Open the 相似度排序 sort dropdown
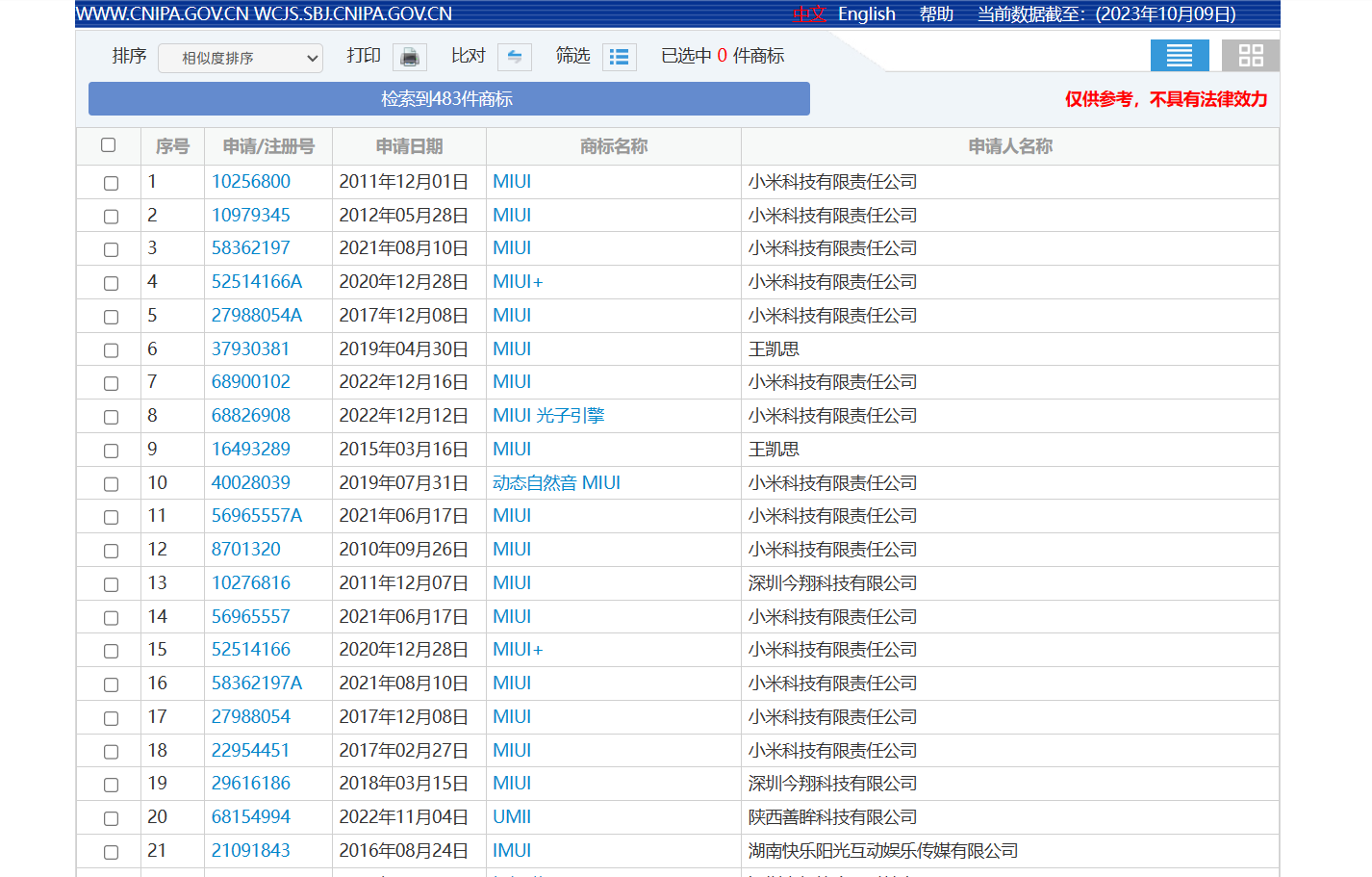 coord(241,58)
